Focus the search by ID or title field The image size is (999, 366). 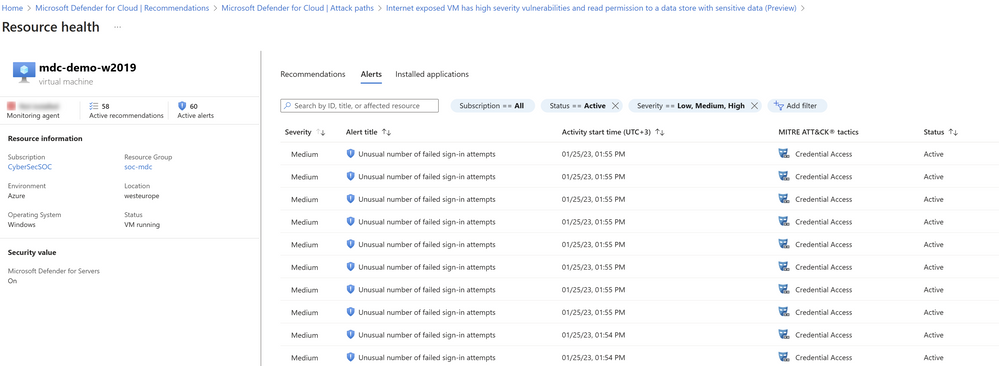coord(359,106)
